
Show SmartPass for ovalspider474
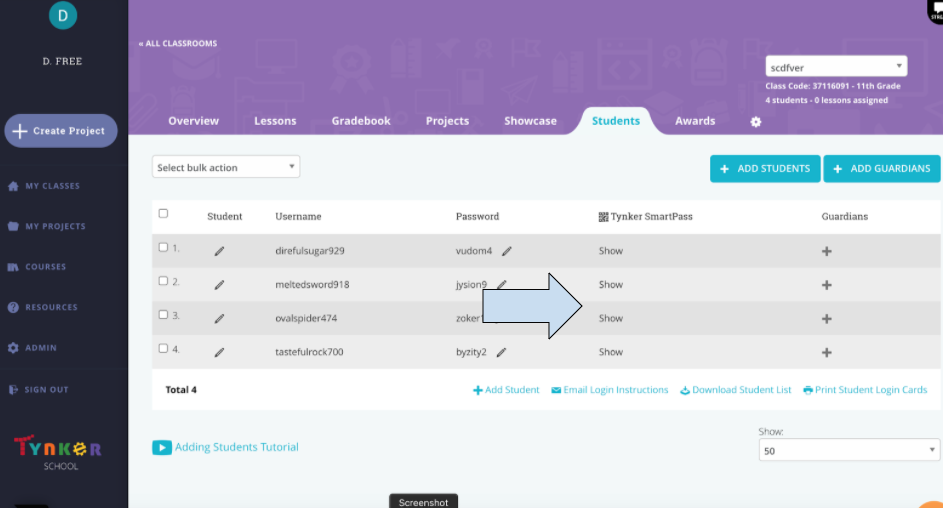pyautogui.click(x=611, y=319)
